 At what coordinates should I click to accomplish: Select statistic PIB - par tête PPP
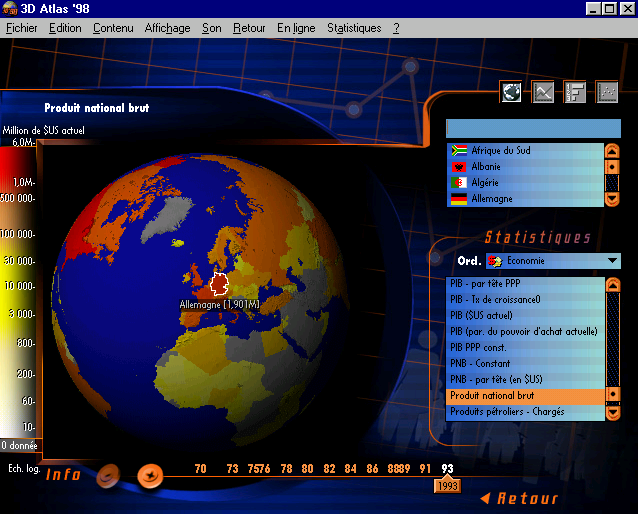click(525, 284)
